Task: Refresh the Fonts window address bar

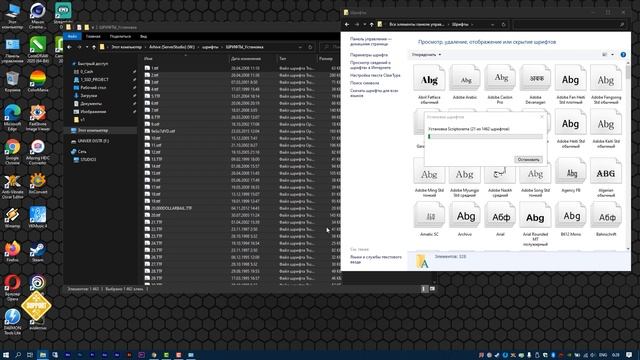Action: [x=503, y=24]
